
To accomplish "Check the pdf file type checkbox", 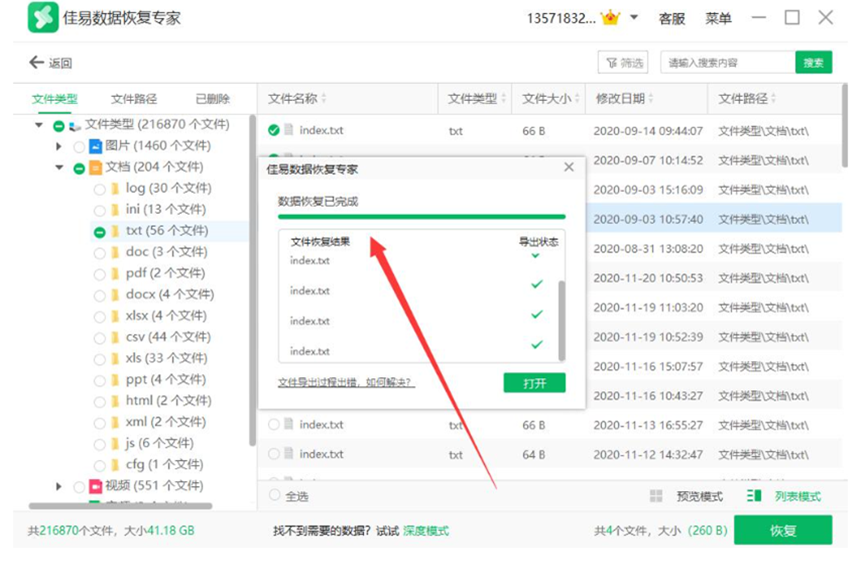I will (x=99, y=274).
